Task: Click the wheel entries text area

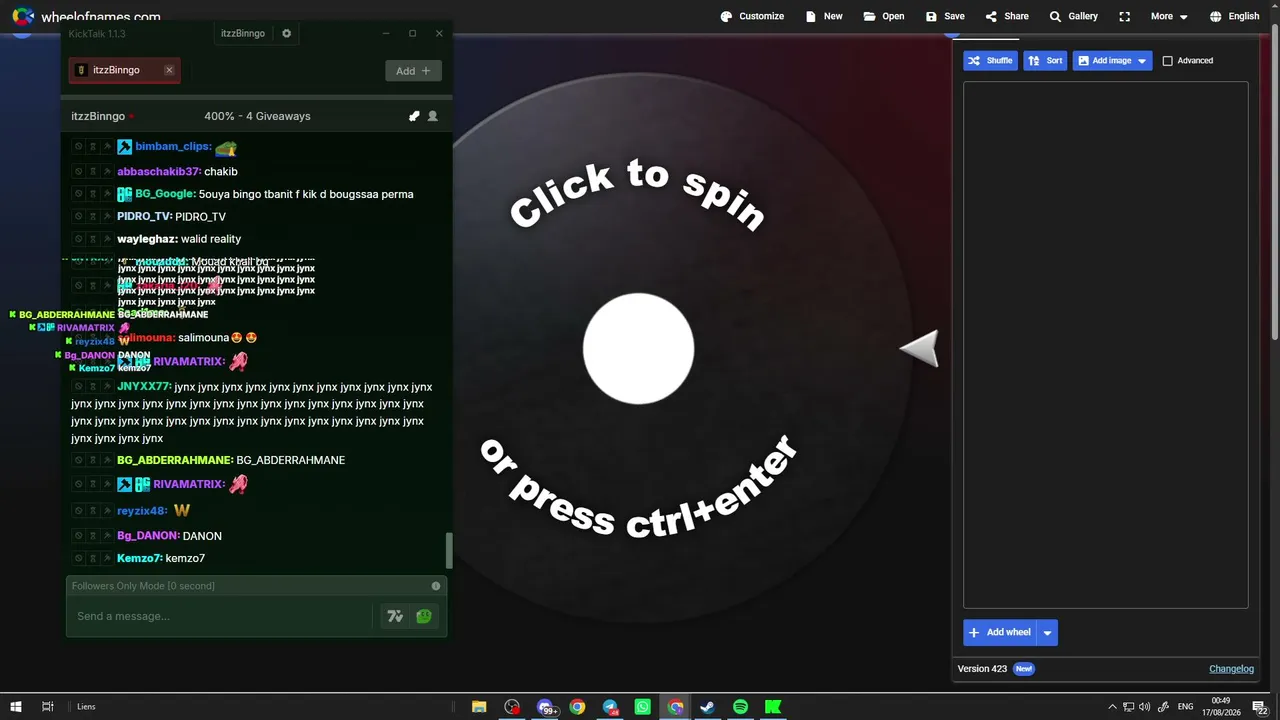Action: (x=1105, y=345)
